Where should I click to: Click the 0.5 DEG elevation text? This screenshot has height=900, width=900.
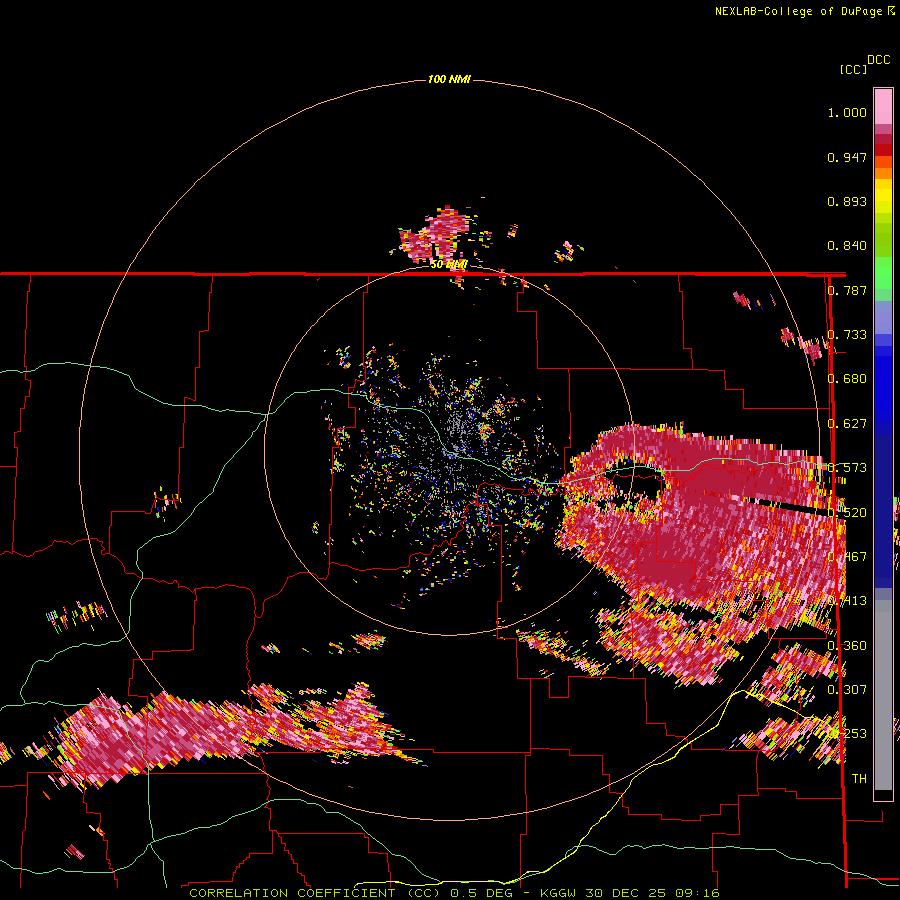pos(482,893)
